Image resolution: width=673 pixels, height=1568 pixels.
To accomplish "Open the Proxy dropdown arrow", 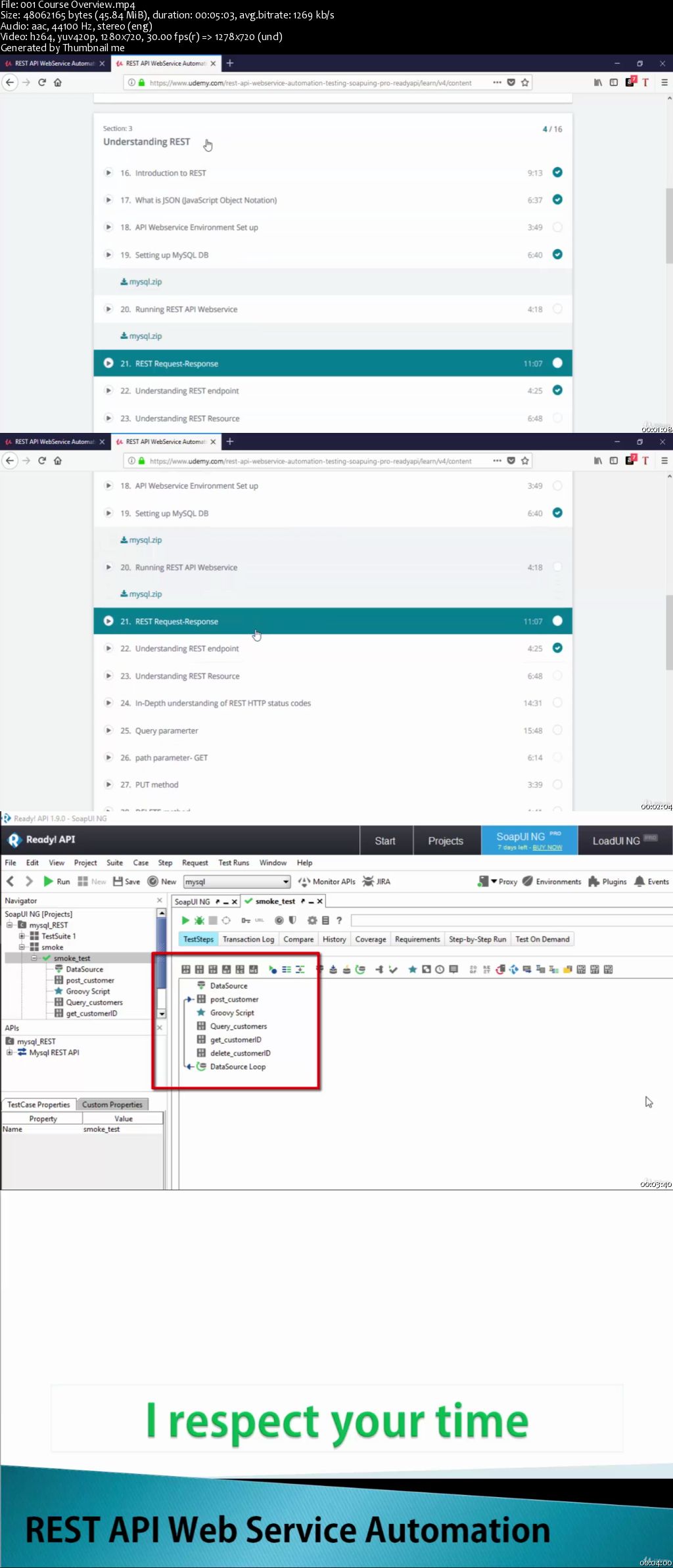I will click(494, 882).
